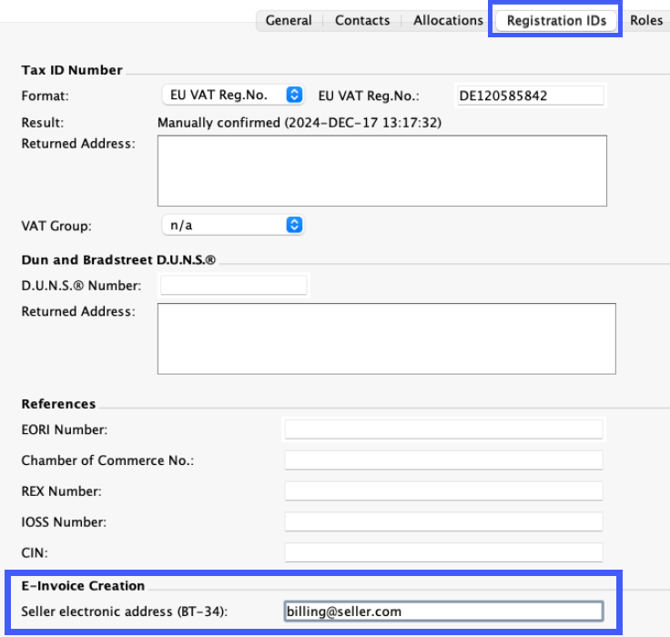This screenshot has height=637, width=670.
Task: Click the 'EORI Number:' label
Action: coord(65,430)
